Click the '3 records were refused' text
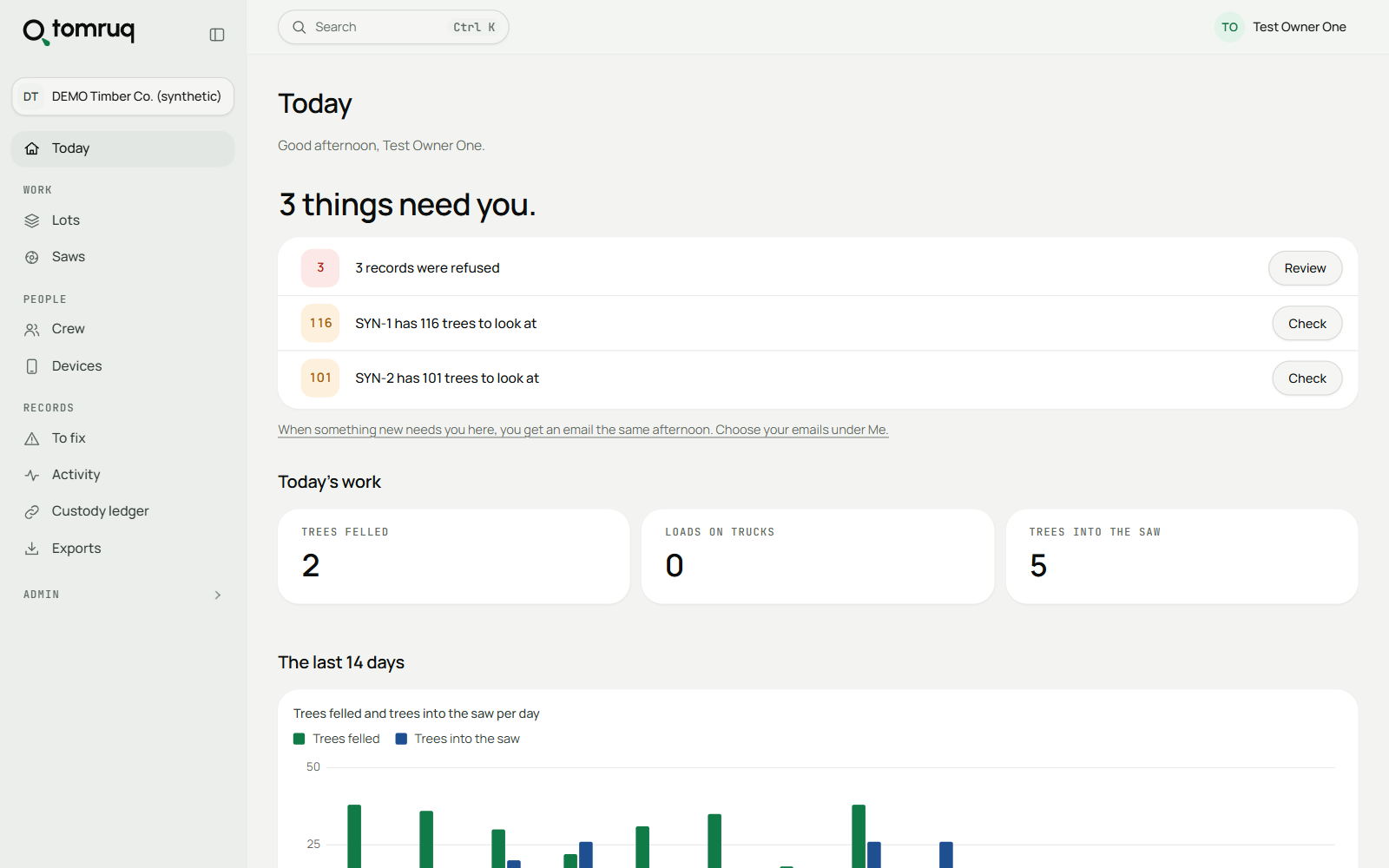This screenshot has width=1389, height=868. pyautogui.click(x=427, y=268)
